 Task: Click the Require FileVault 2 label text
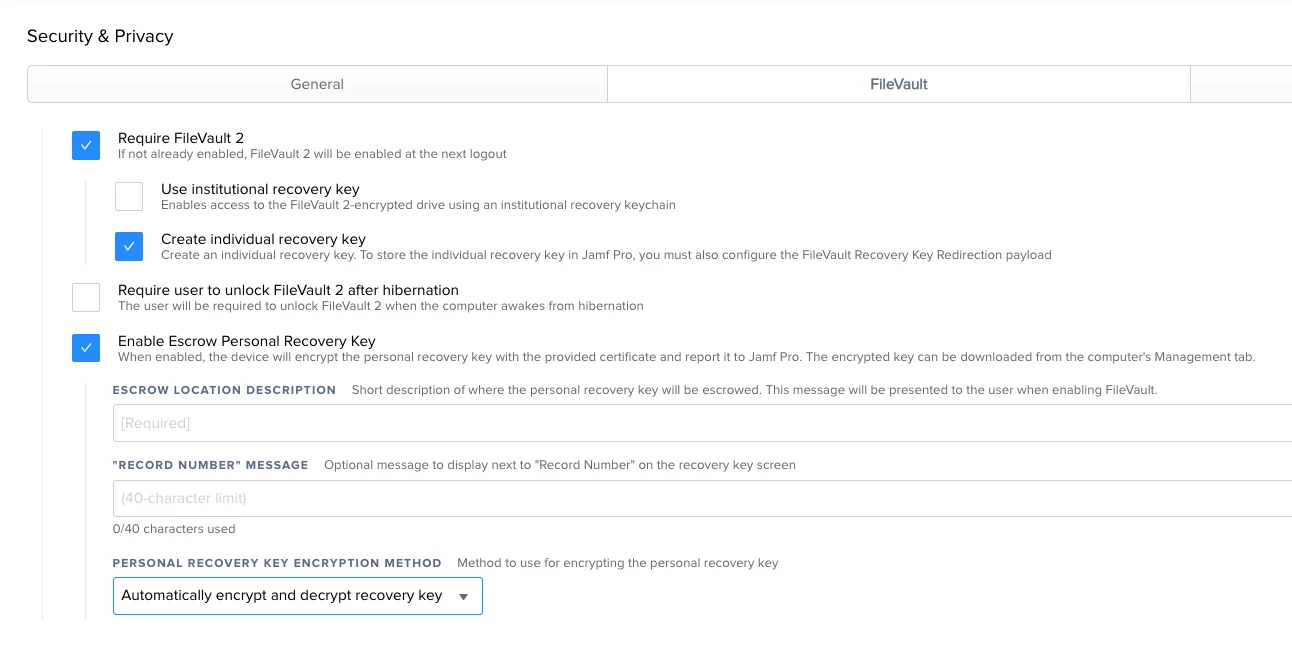click(x=181, y=138)
